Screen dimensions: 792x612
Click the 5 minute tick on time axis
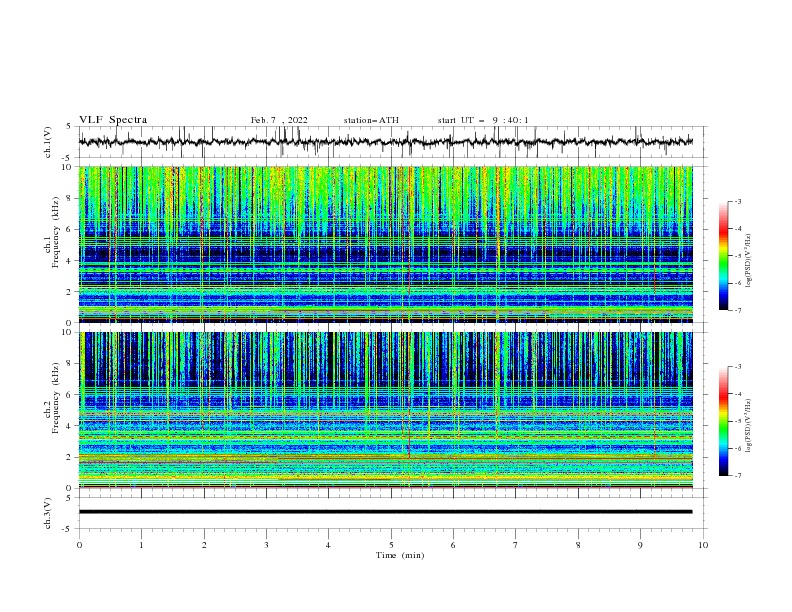391,545
